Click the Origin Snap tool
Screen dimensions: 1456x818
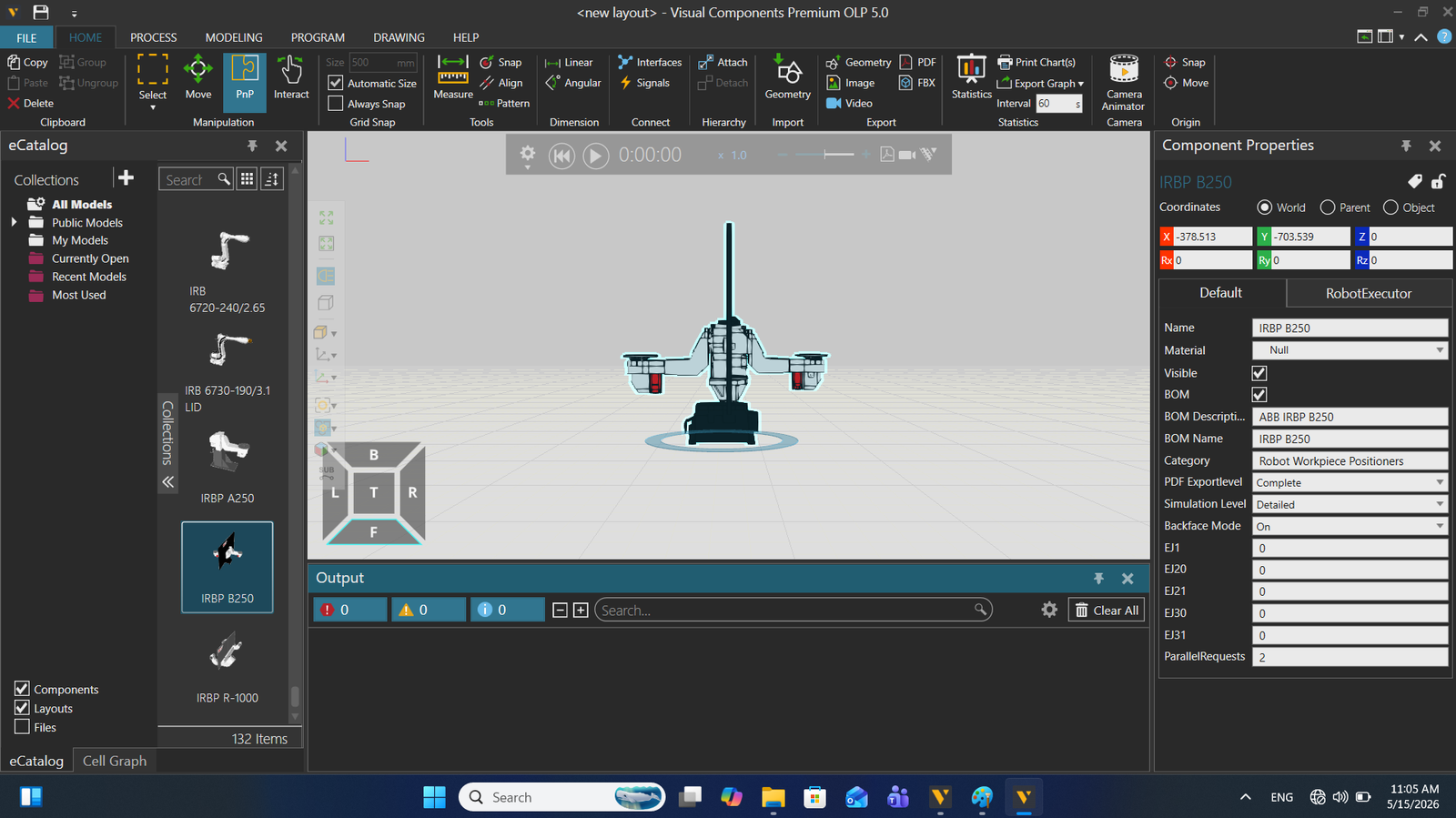[x=1185, y=63]
